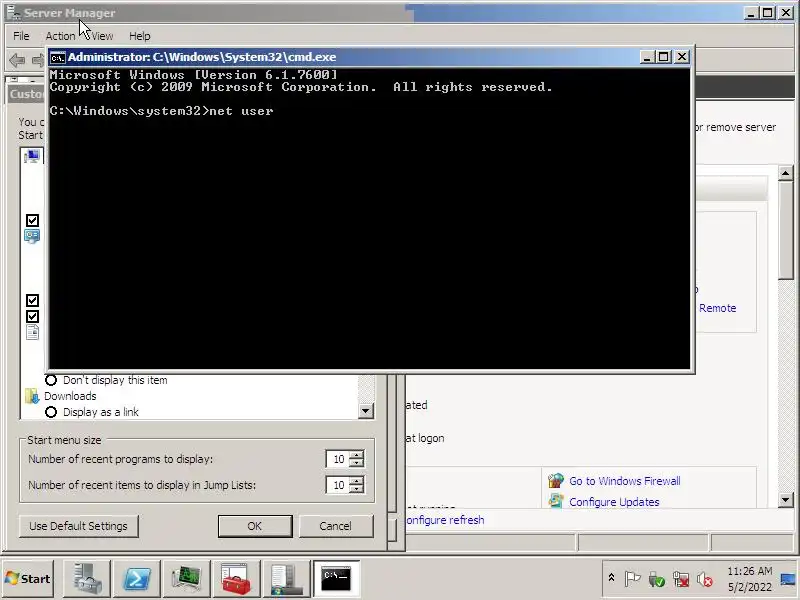Open the Configure Updates link
The height and width of the screenshot is (600, 800).
[x=614, y=502]
